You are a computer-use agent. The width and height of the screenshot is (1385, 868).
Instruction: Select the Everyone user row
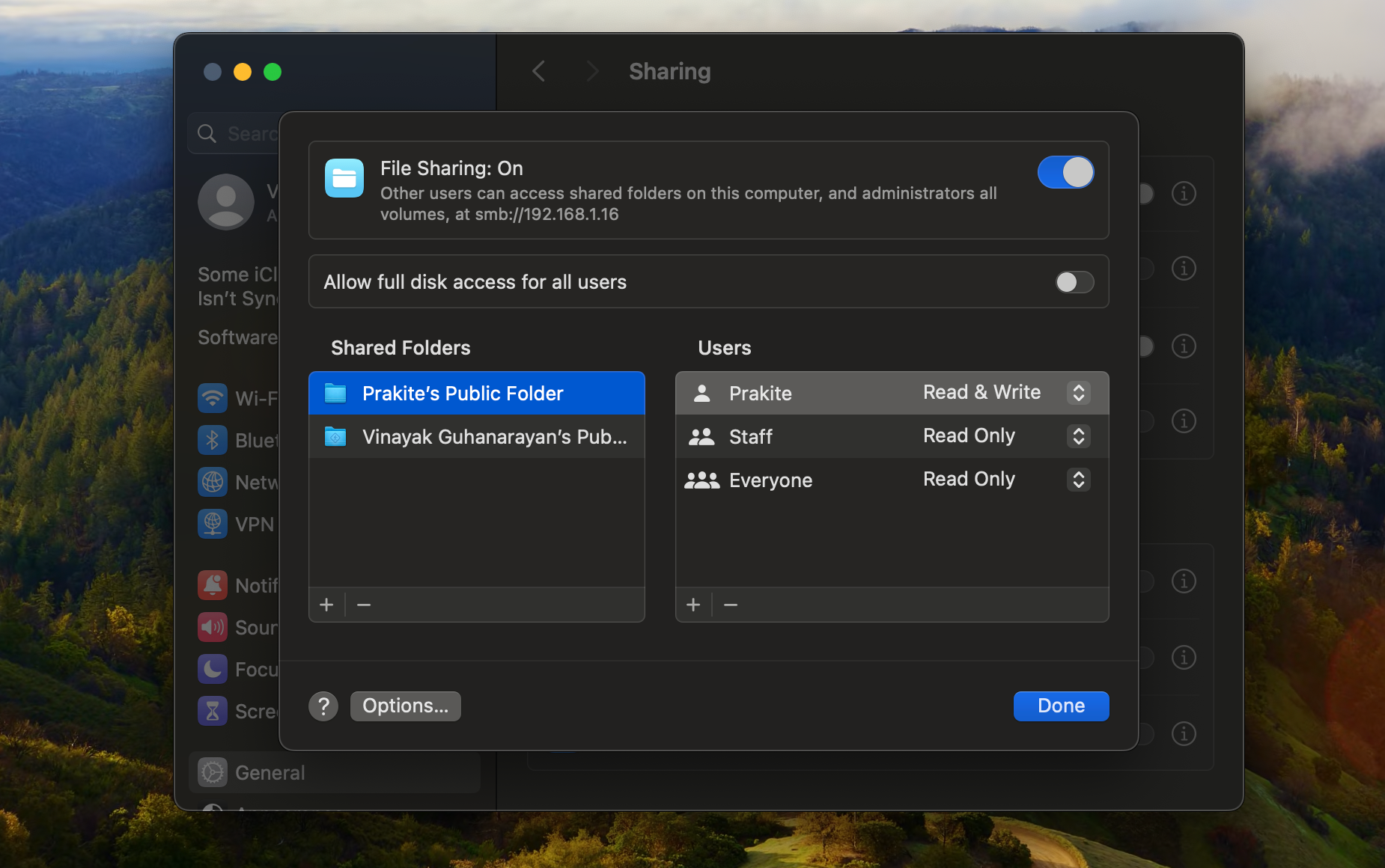pyautogui.click(x=771, y=480)
